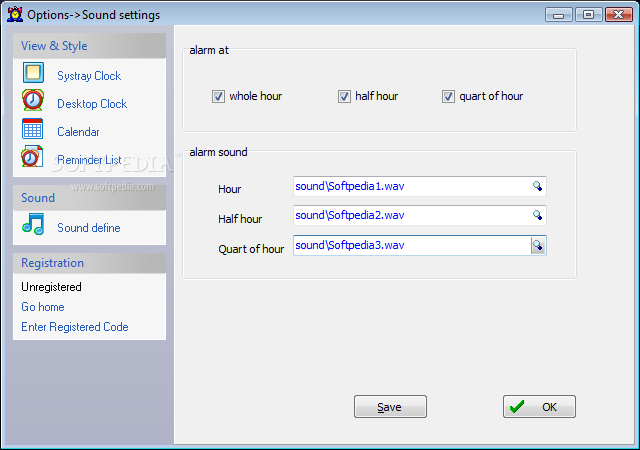
Task: Click the Go home link
Action: (43, 307)
